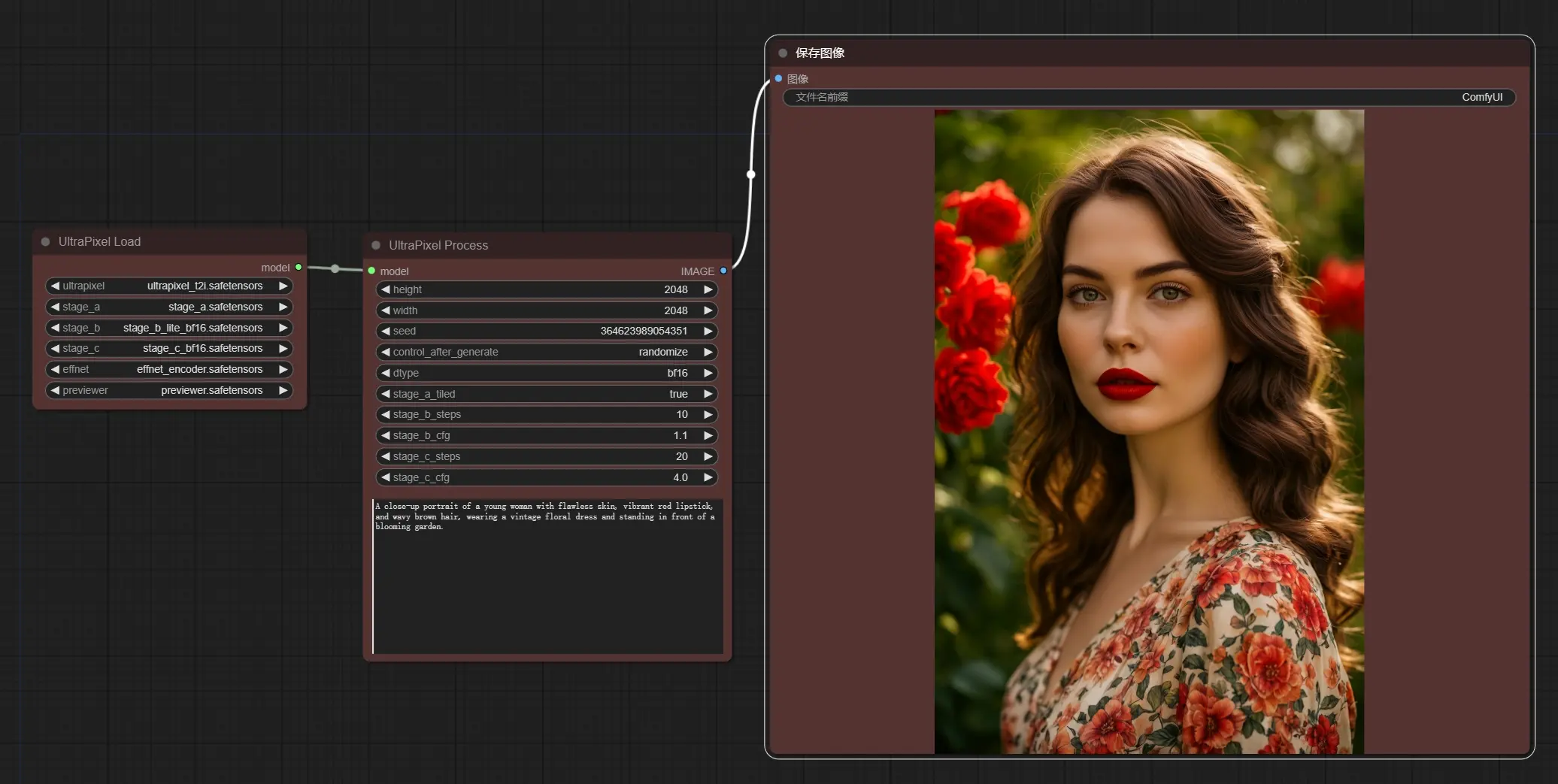Increase width value with right arrow
This screenshot has width=1558, height=784.
pyautogui.click(x=708, y=310)
